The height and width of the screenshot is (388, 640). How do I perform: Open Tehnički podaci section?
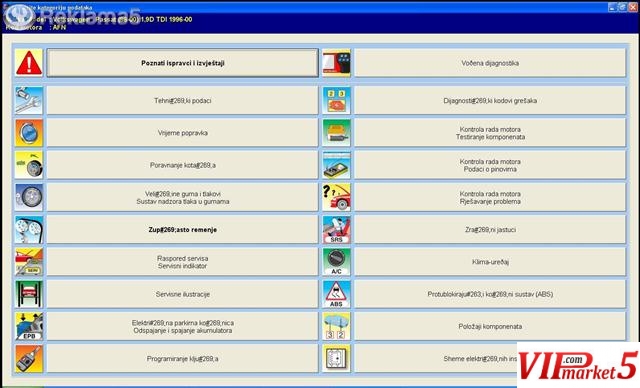[182, 100]
